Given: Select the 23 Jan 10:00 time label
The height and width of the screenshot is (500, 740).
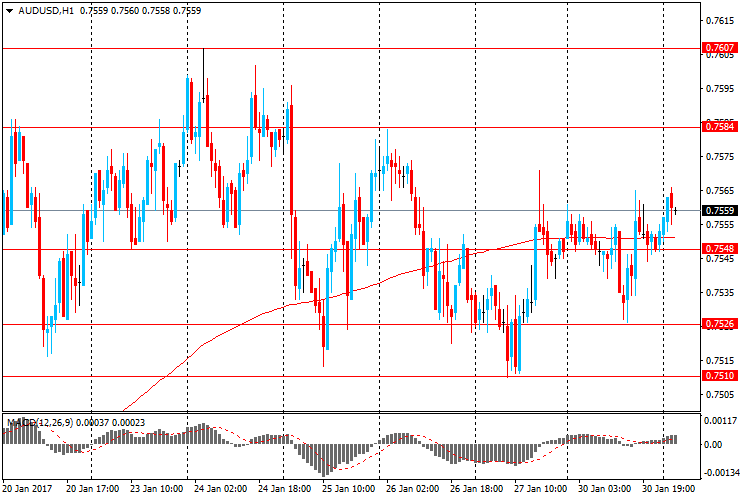Looking at the screenshot, I should click(x=156, y=490).
